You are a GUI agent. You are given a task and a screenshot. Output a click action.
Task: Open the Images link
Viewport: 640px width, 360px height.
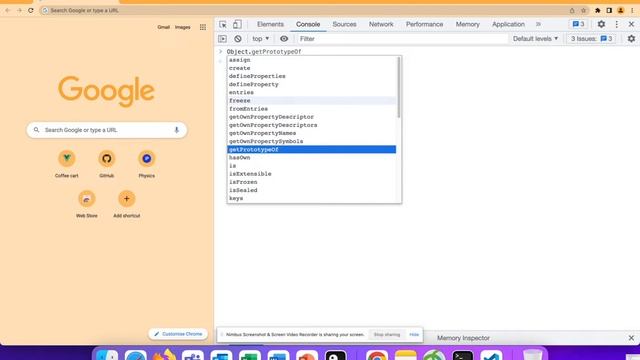pyautogui.click(x=182, y=27)
